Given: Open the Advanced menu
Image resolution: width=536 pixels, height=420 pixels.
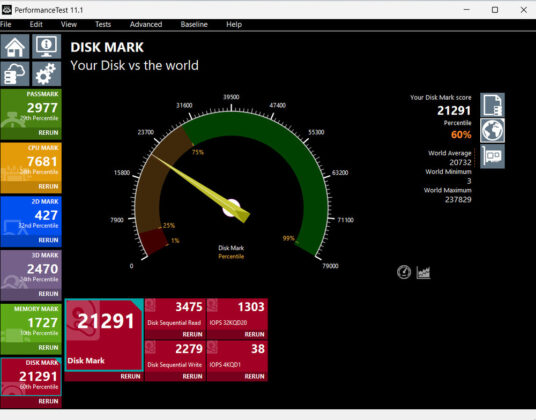Looking at the screenshot, I should [146, 25].
